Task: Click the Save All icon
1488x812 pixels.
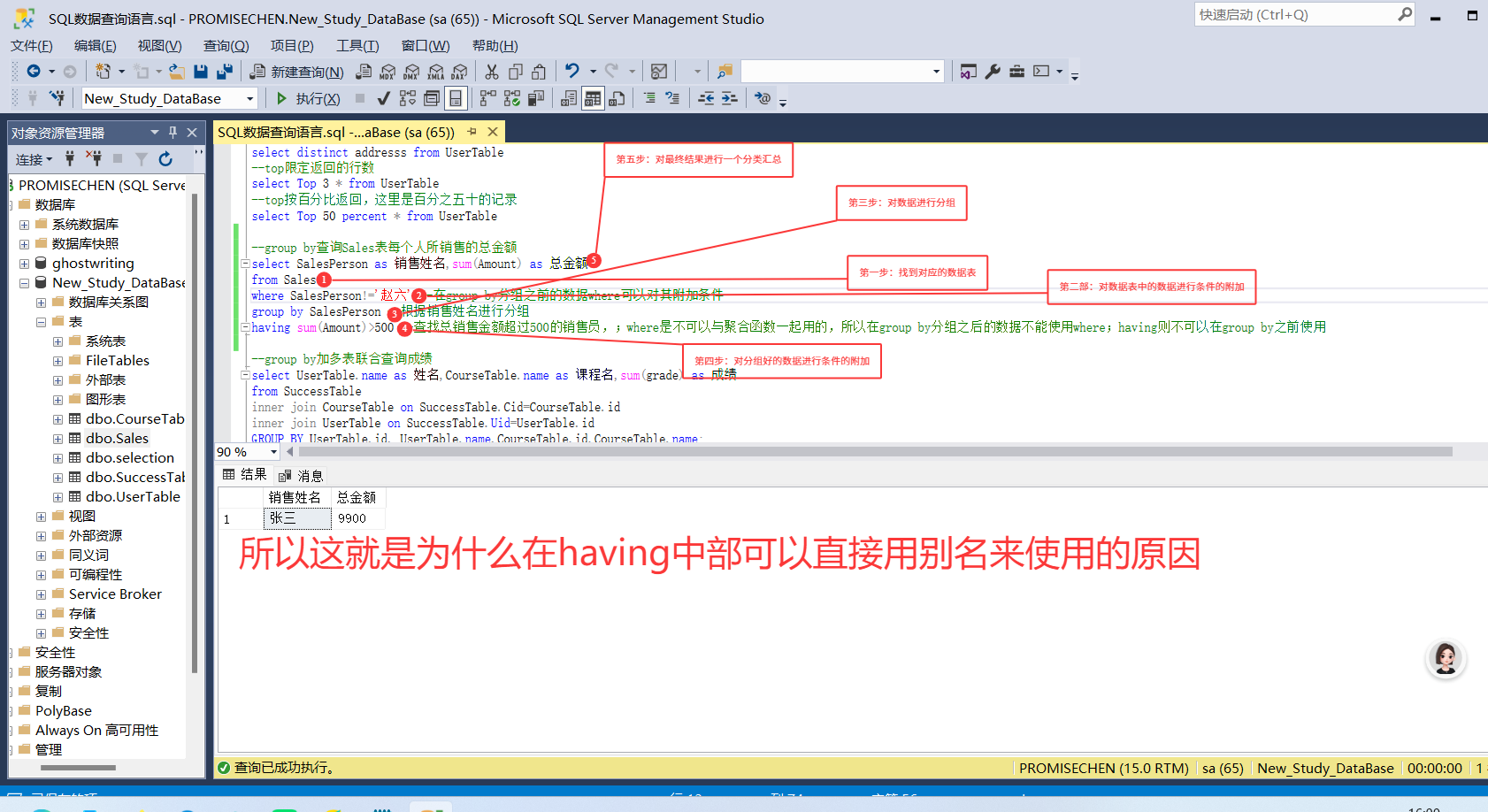Action: tap(225, 72)
